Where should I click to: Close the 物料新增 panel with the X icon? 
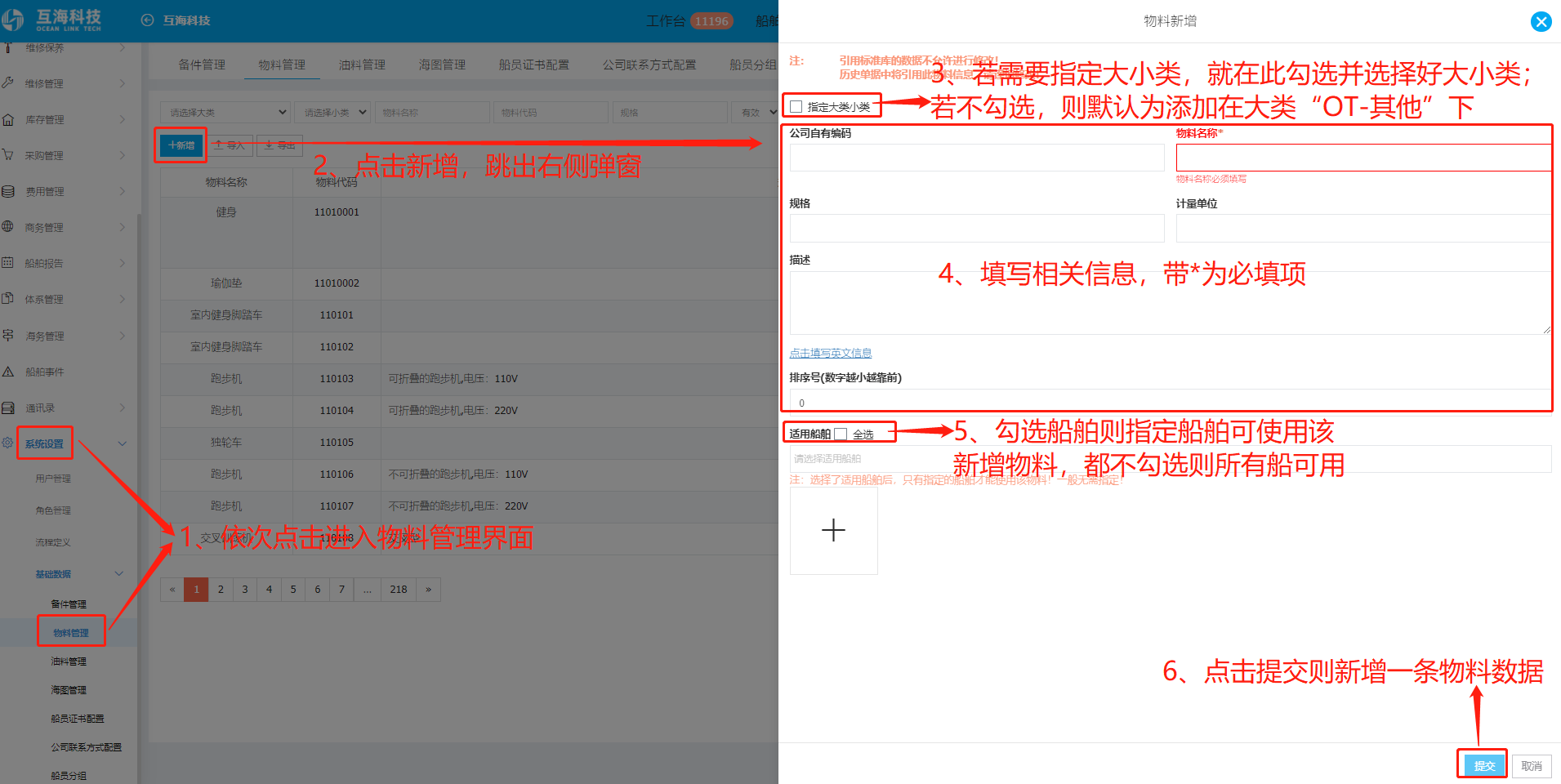tap(1541, 21)
